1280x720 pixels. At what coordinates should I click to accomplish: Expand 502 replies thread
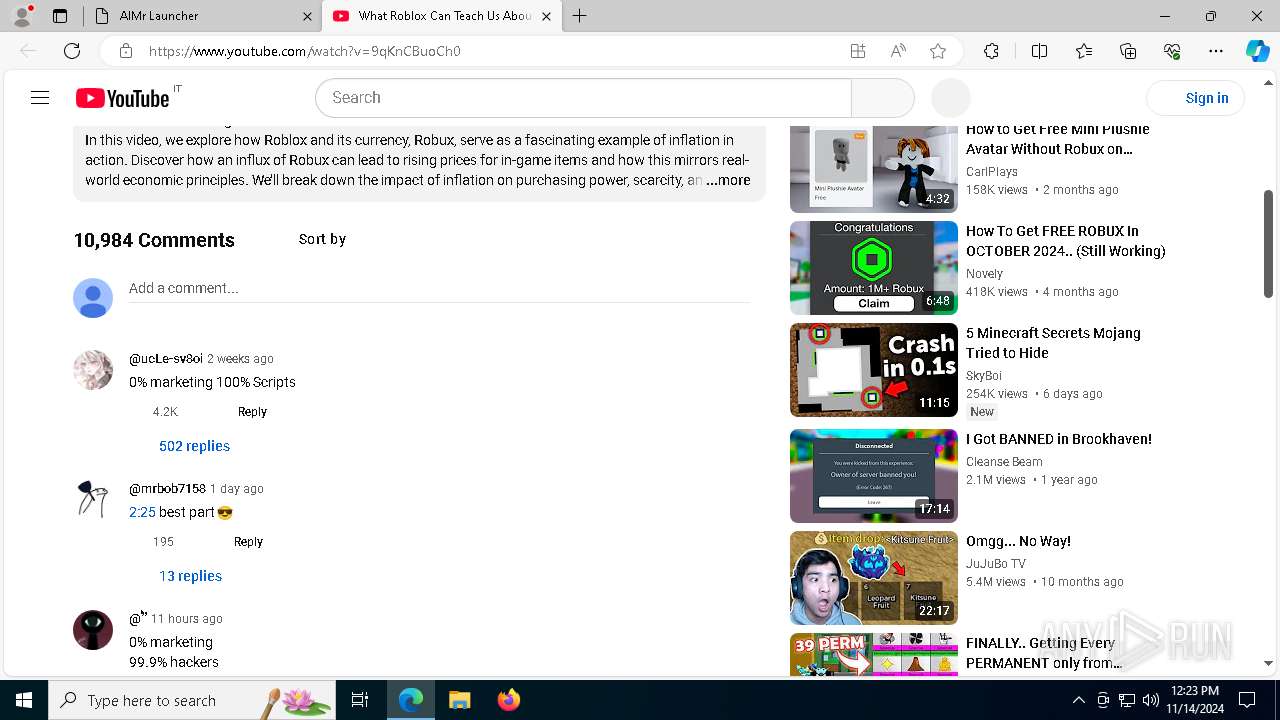pos(194,446)
